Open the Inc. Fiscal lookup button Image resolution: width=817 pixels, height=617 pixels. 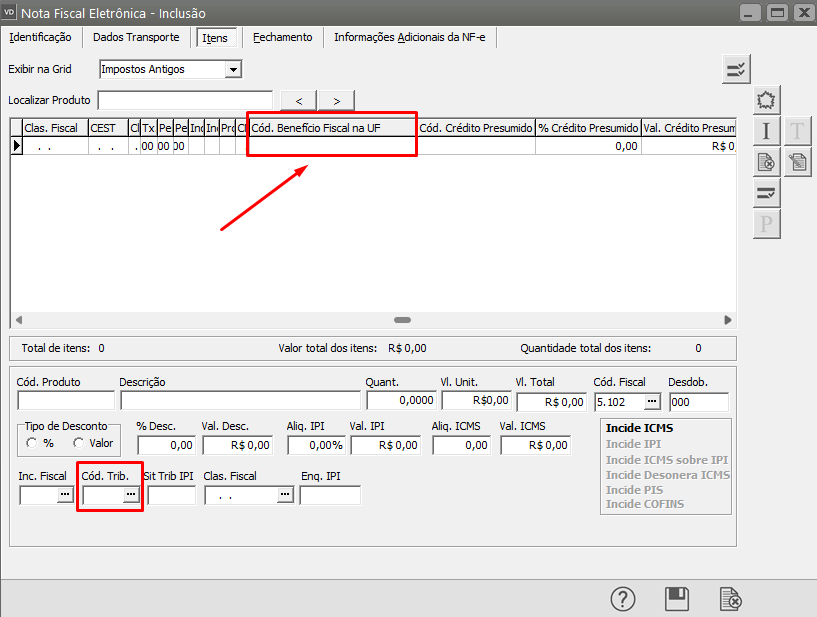click(x=65, y=495)
